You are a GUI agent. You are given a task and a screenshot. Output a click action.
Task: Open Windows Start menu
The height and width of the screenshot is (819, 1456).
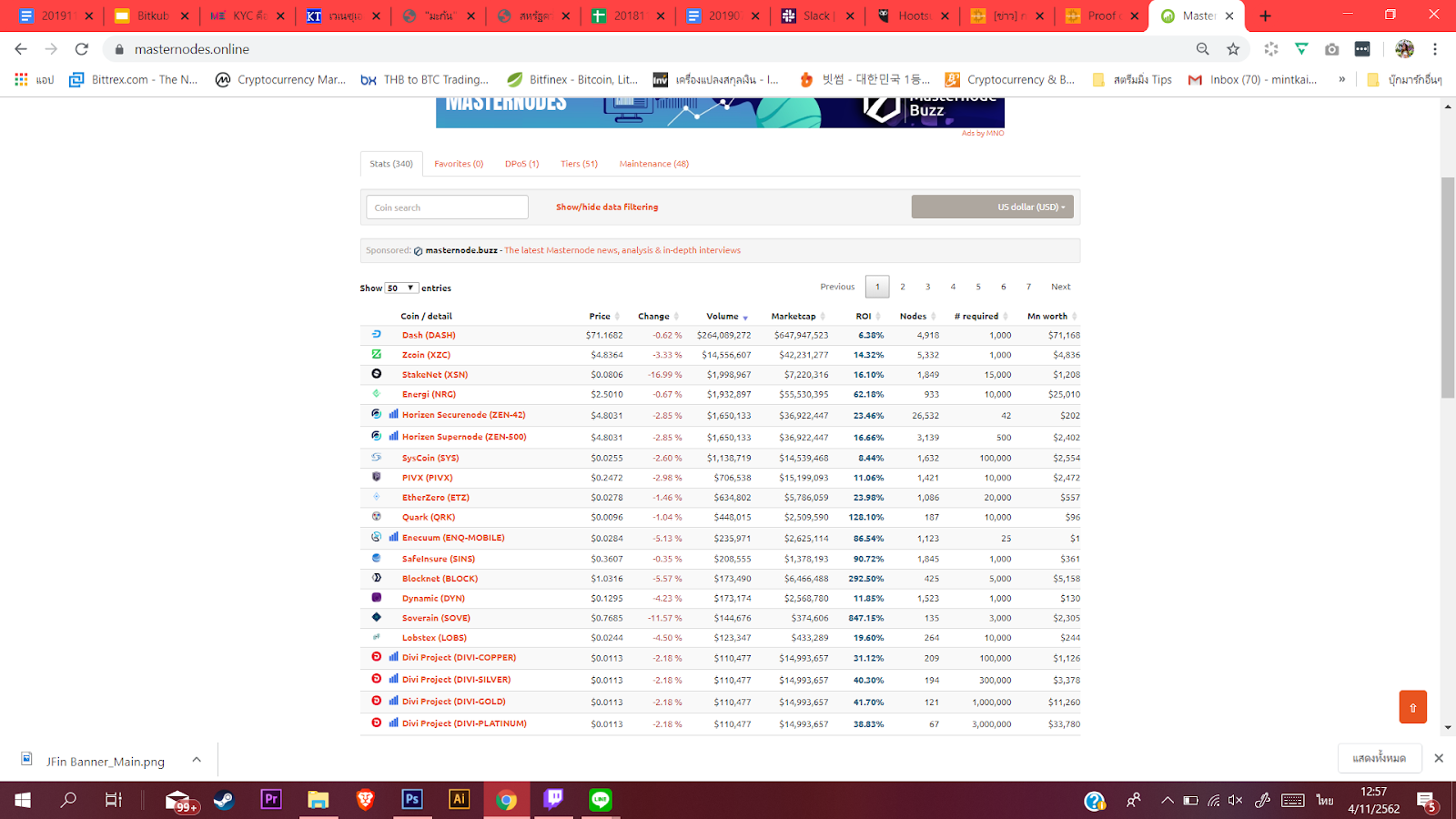[23, 800]
